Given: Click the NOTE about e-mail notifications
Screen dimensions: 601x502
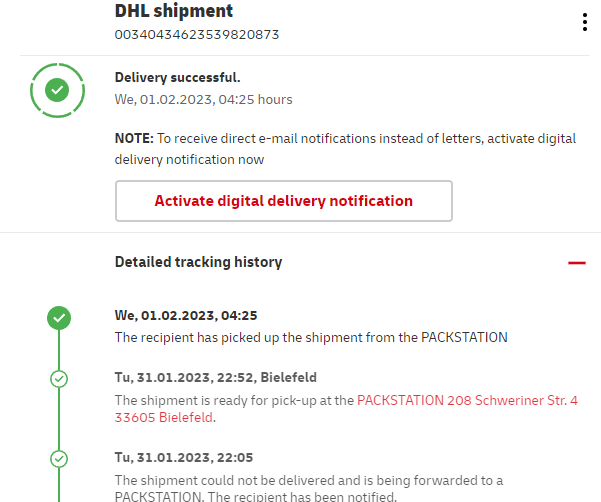Looking at the screenshot, I should [344, 148].
